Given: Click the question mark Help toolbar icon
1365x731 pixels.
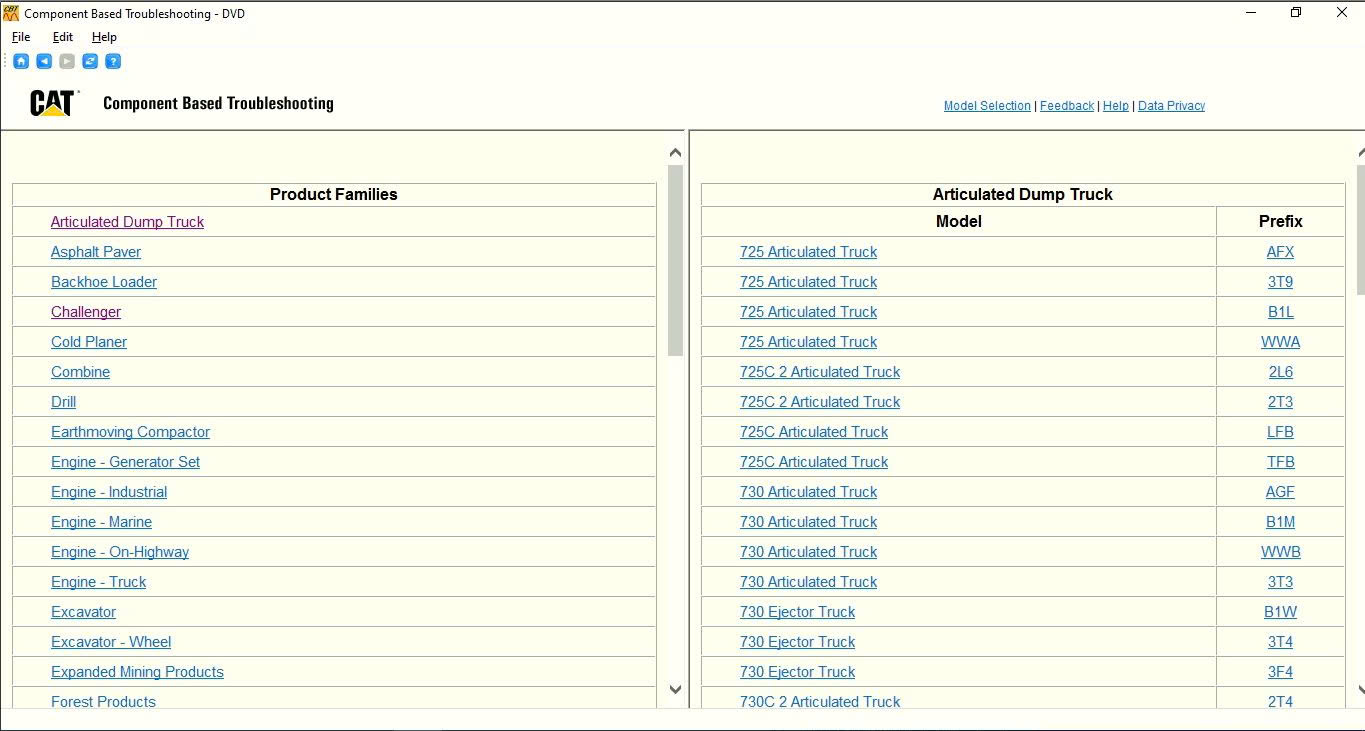Looking at the screenshot, I should tap(113, 61).
